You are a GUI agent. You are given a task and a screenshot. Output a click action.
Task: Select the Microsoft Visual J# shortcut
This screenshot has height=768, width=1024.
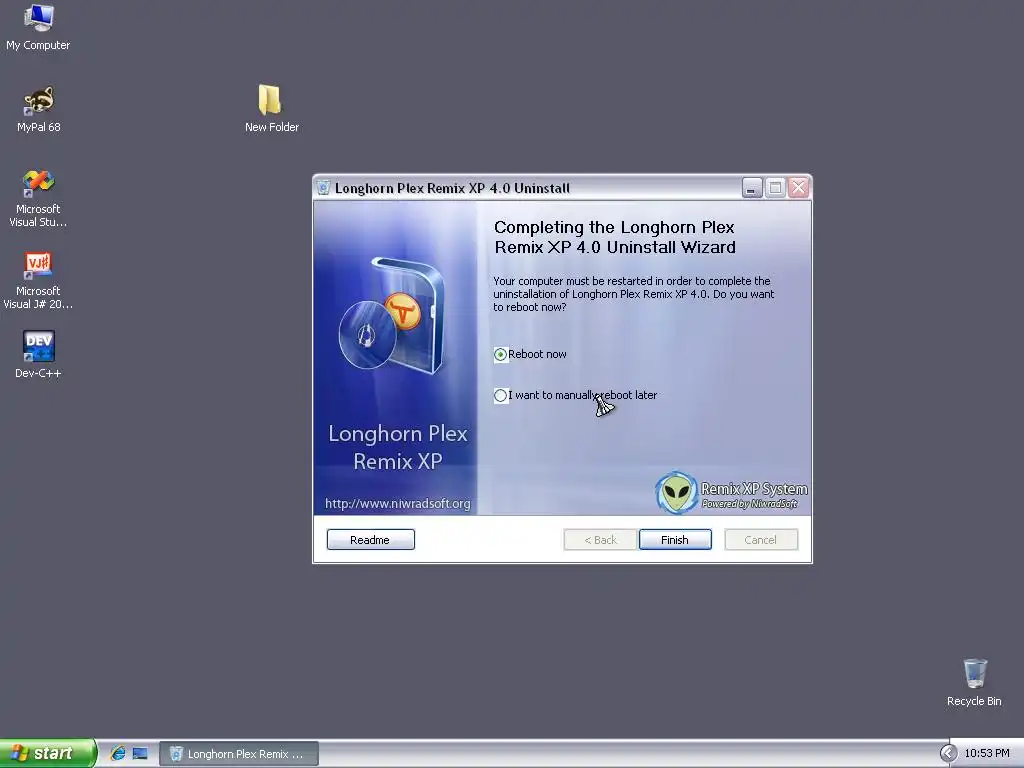pos(38,280)
